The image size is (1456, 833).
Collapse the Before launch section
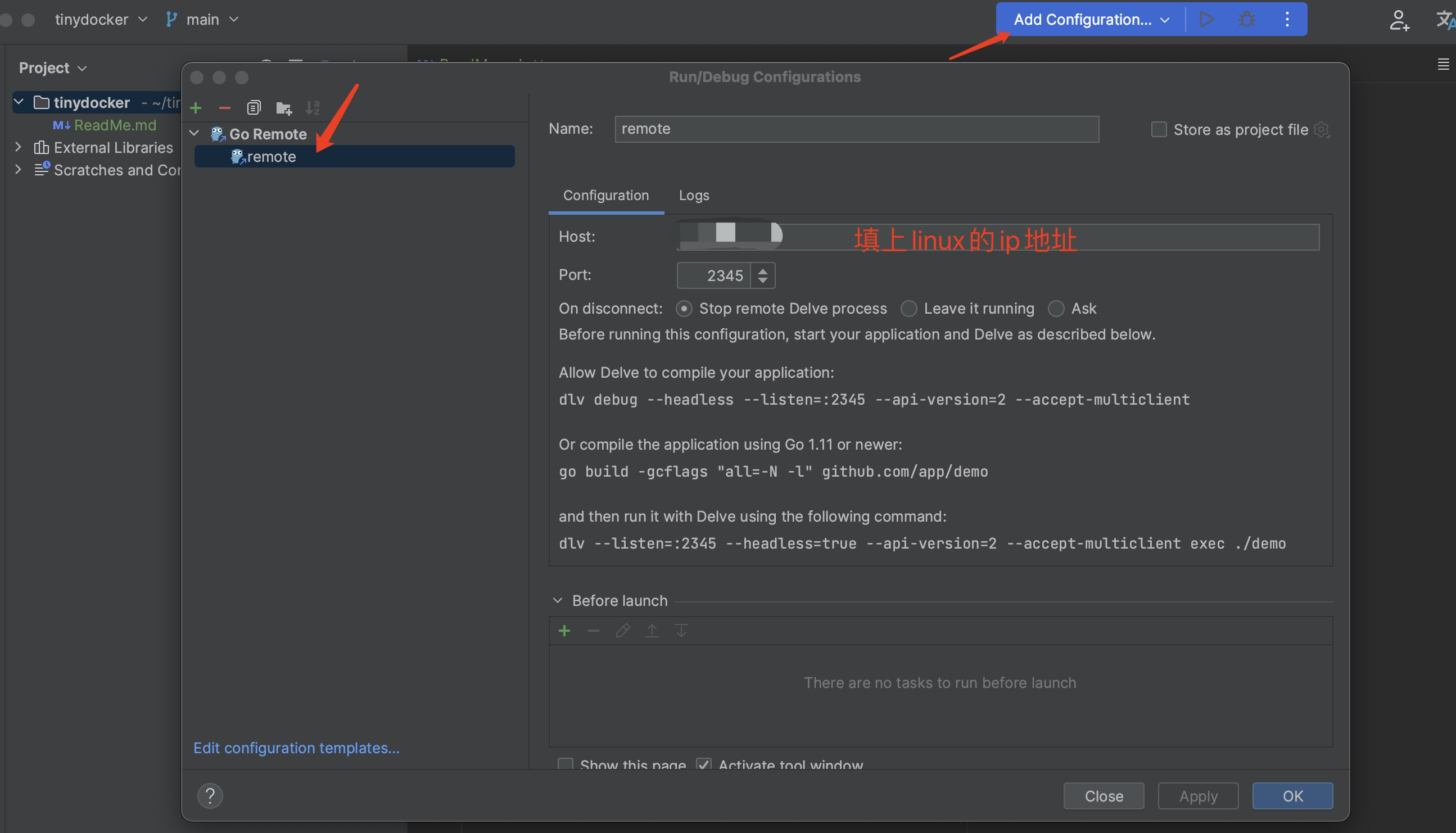pos(557,601)
